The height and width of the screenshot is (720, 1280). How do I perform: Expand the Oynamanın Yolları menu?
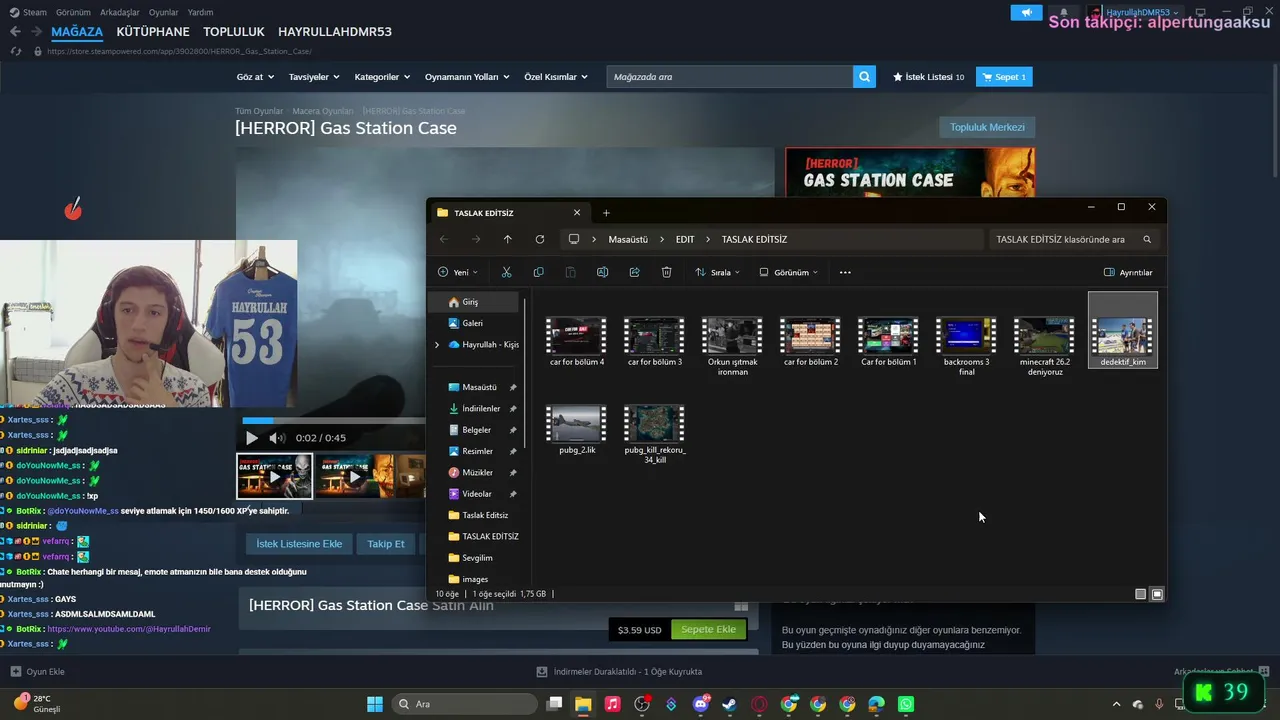467,77
